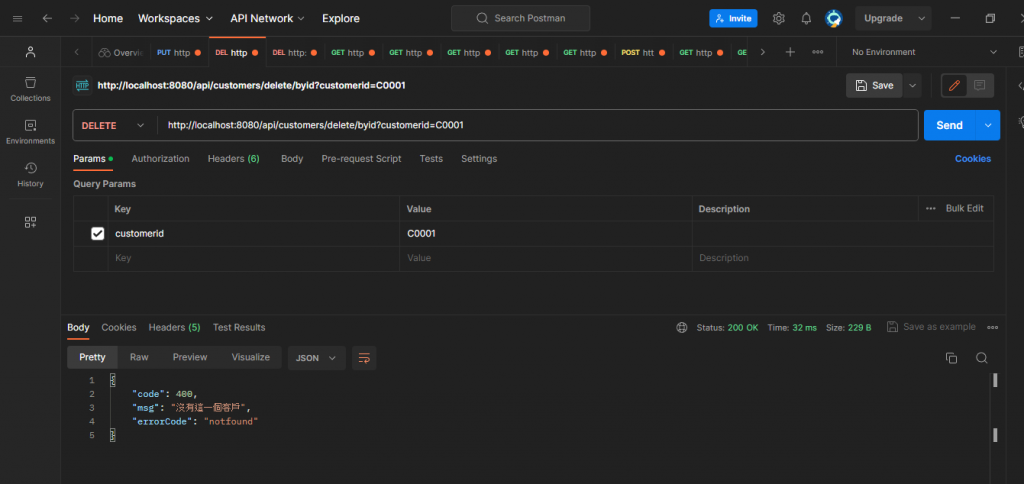The width and height of the screenshot is (1024, 484).
Task: Open the request Body tab
Action: click(x=292, y=159)
